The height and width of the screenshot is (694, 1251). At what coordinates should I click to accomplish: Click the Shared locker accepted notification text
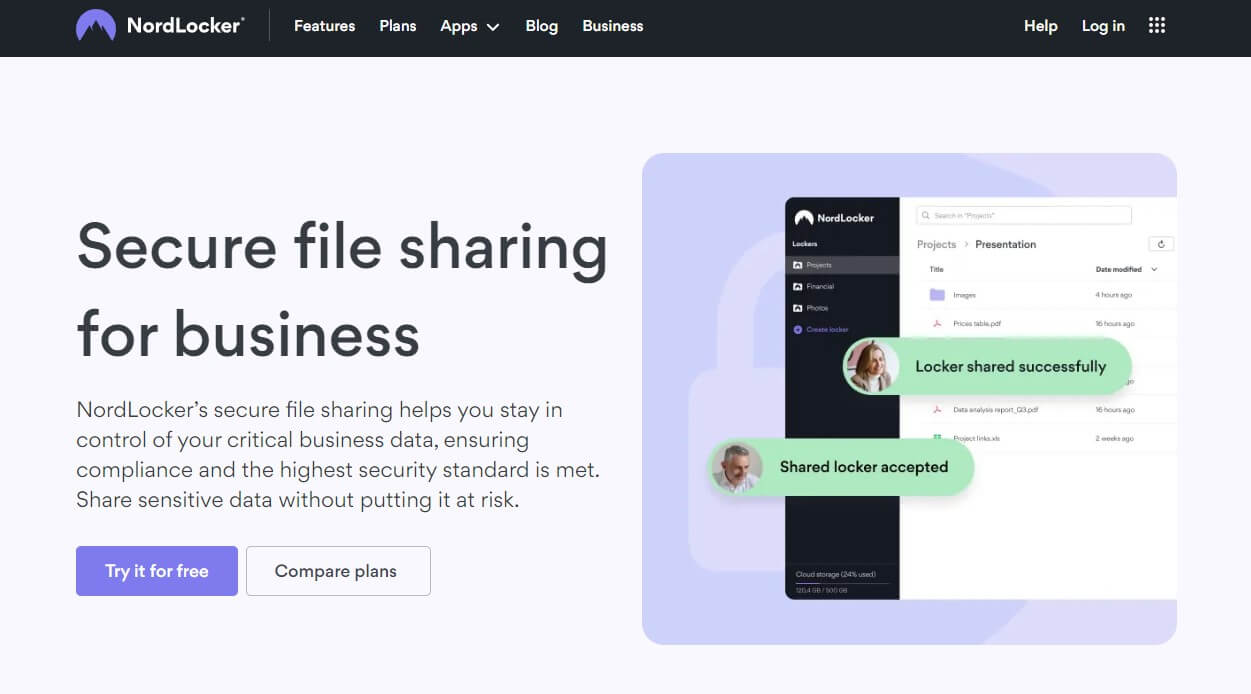click(x=864, y=467)
